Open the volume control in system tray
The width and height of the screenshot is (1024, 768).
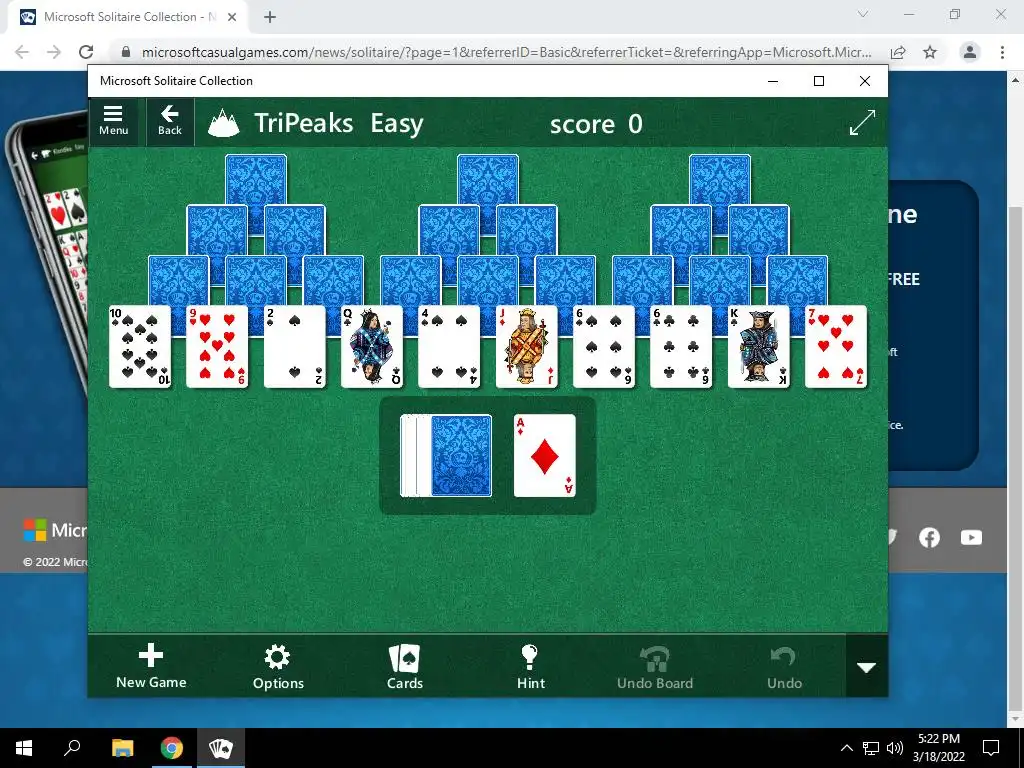click(x=895, y=748)
